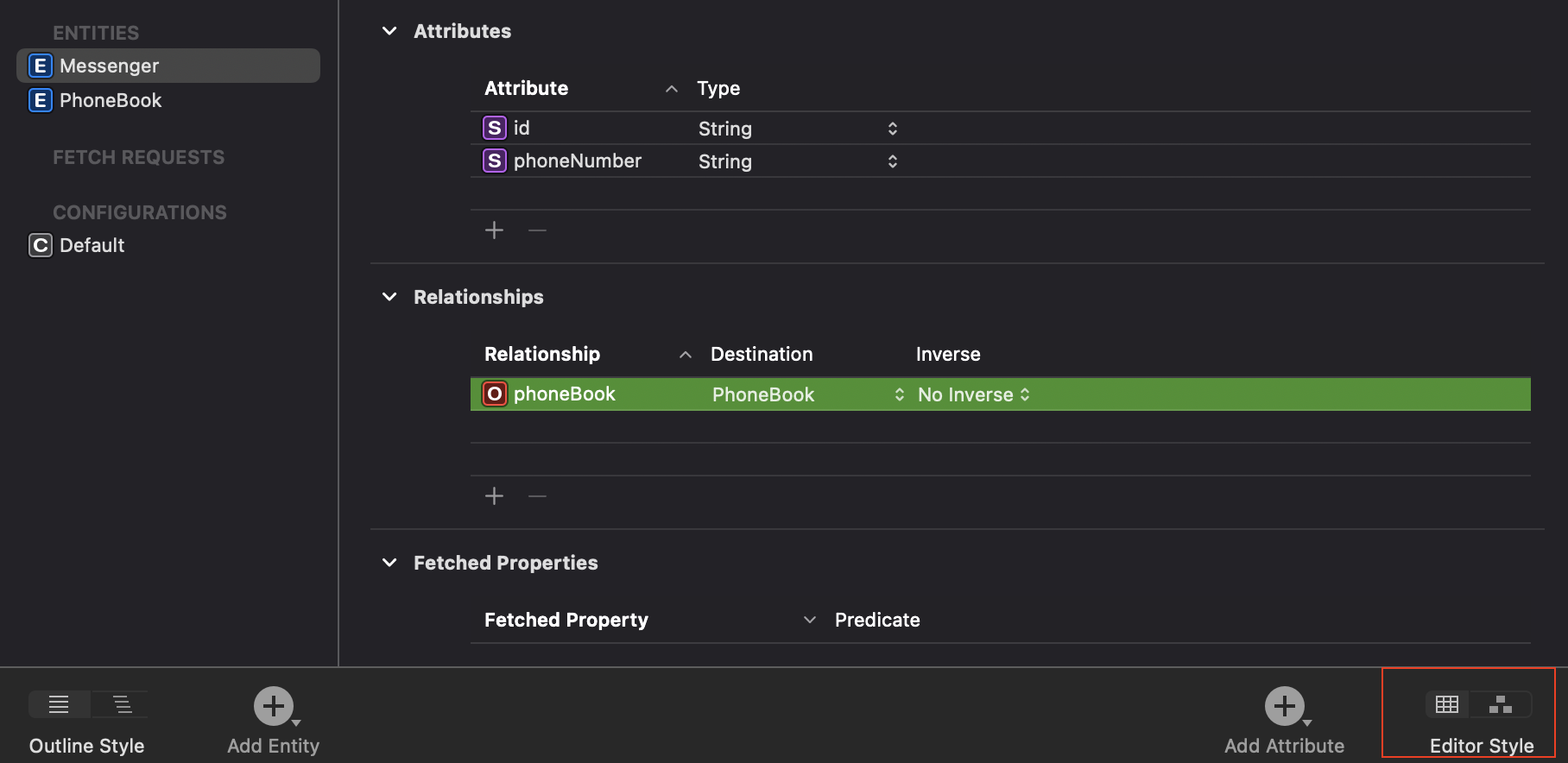
Task: Click the Add Entity plus icon
Action: 274,706
